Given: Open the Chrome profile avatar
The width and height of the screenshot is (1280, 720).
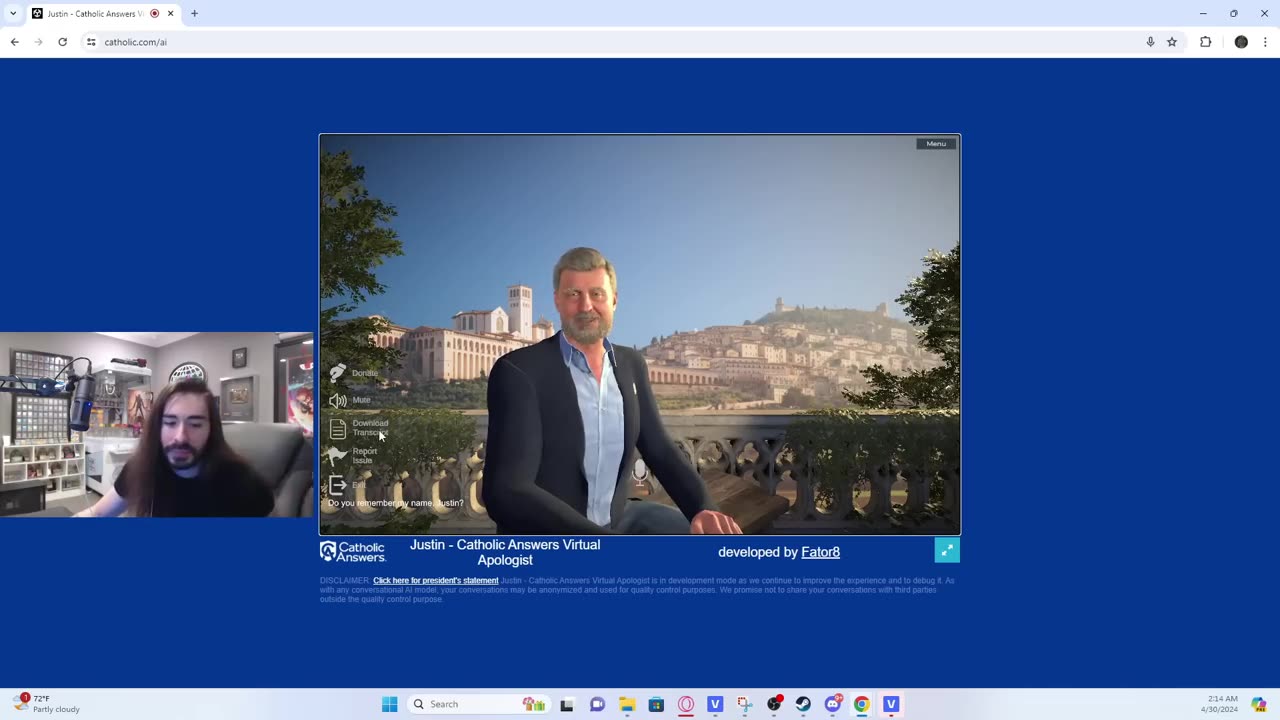Looking at the screenshot, I should pos(1241,42).
